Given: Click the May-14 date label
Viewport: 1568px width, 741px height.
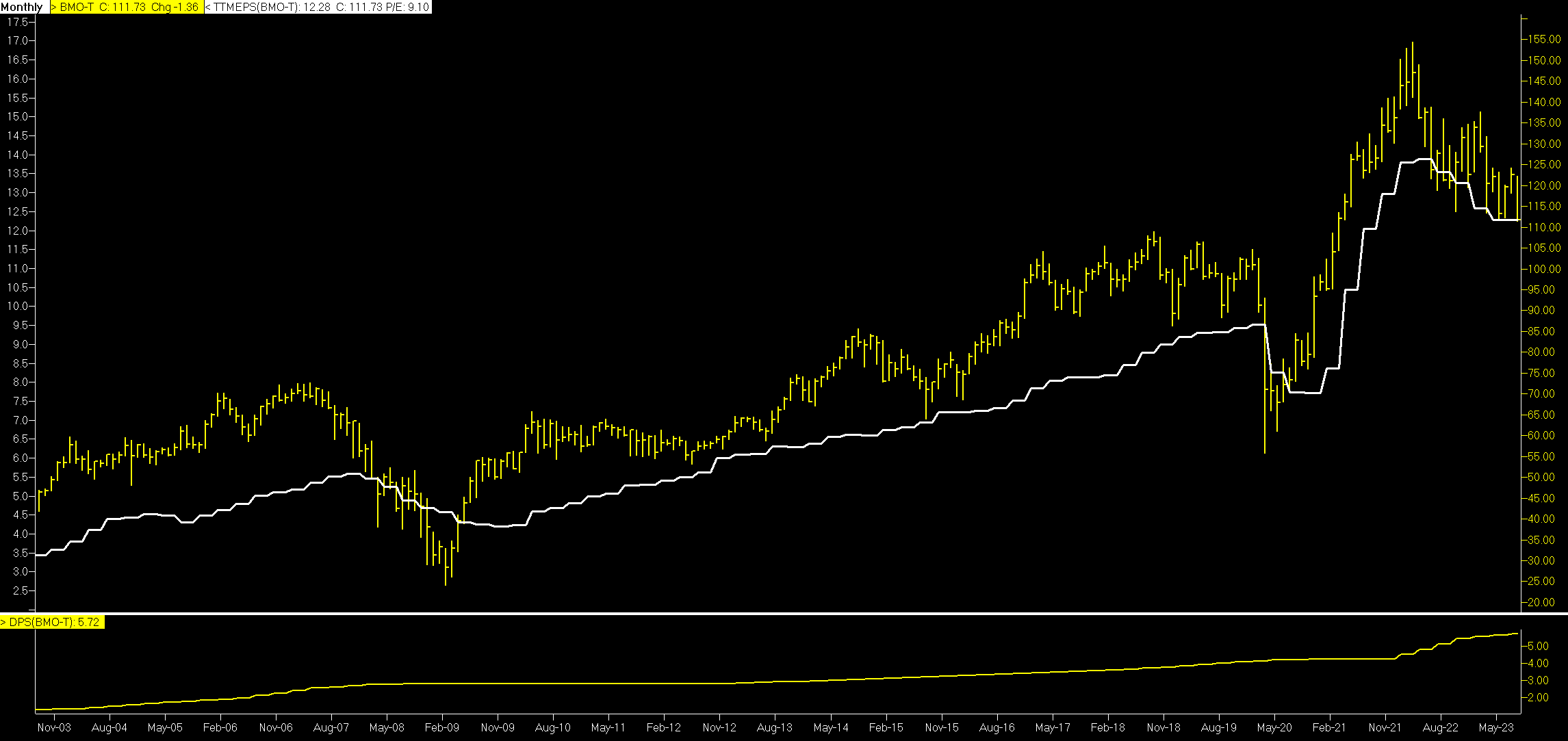Looking at the screenshot, I should point(831,727).
